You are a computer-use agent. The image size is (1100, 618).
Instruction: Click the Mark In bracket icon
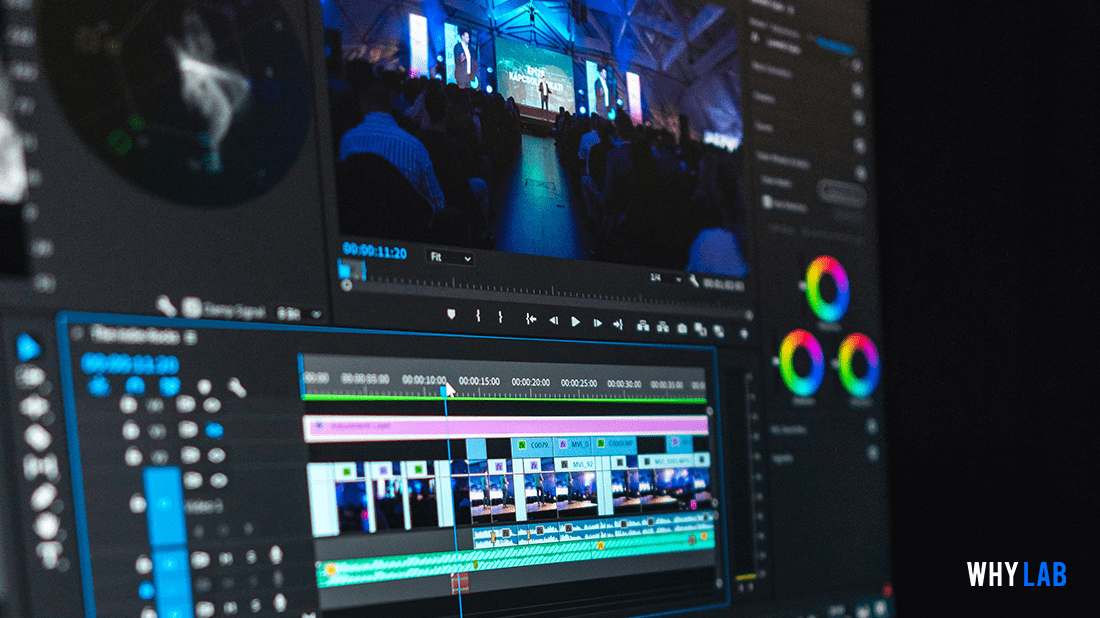coord(478,317)
